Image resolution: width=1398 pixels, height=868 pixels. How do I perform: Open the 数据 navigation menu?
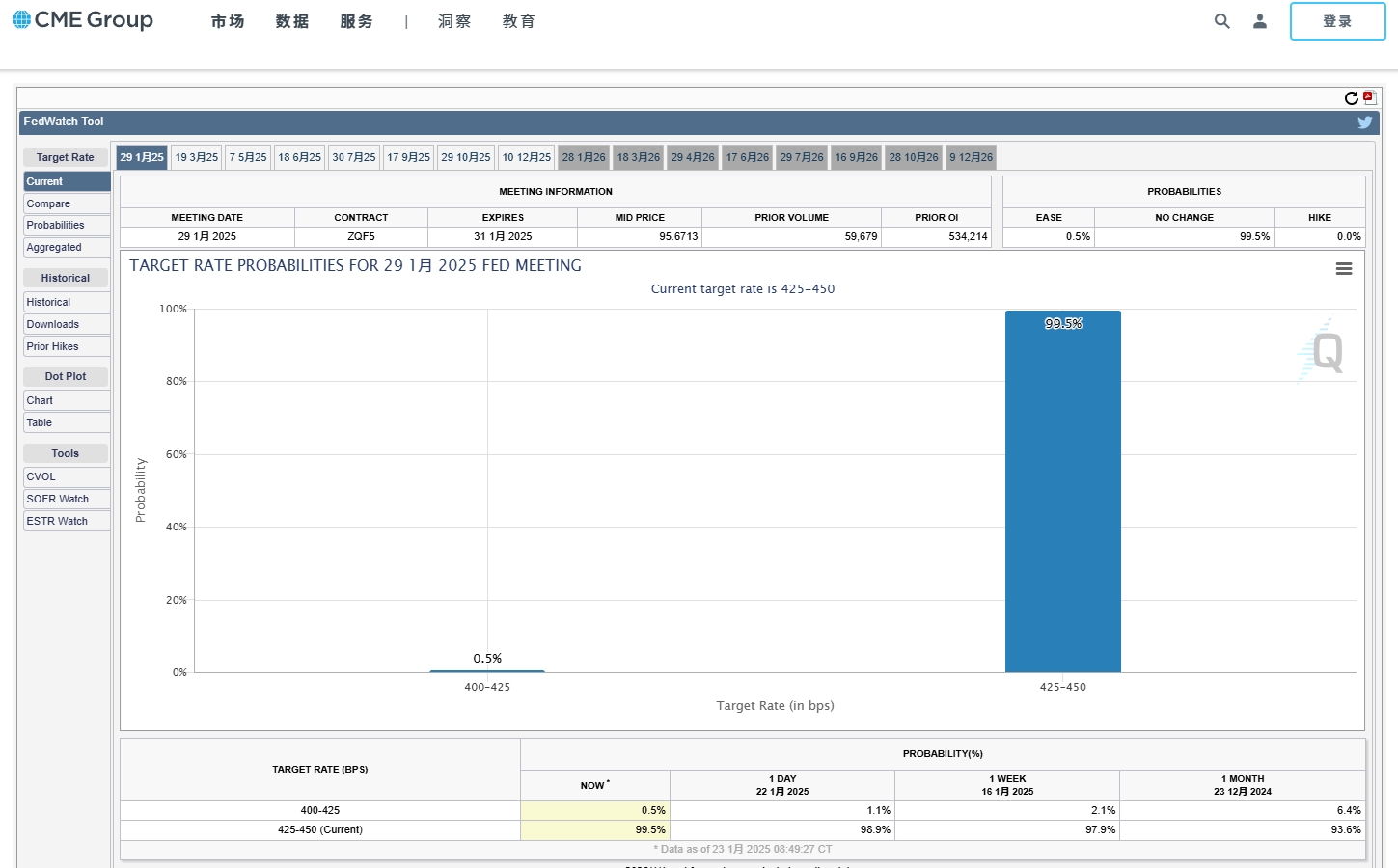coord(292,21)
